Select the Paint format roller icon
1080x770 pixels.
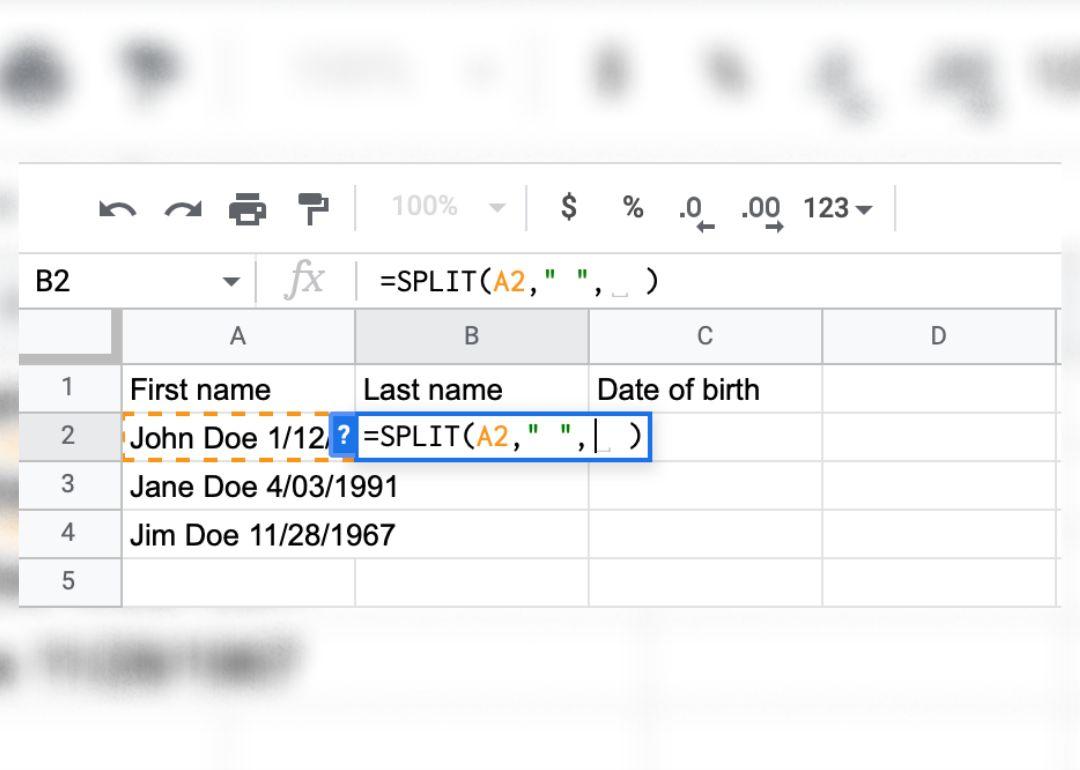pyautogui.click(x=313, y=209)
